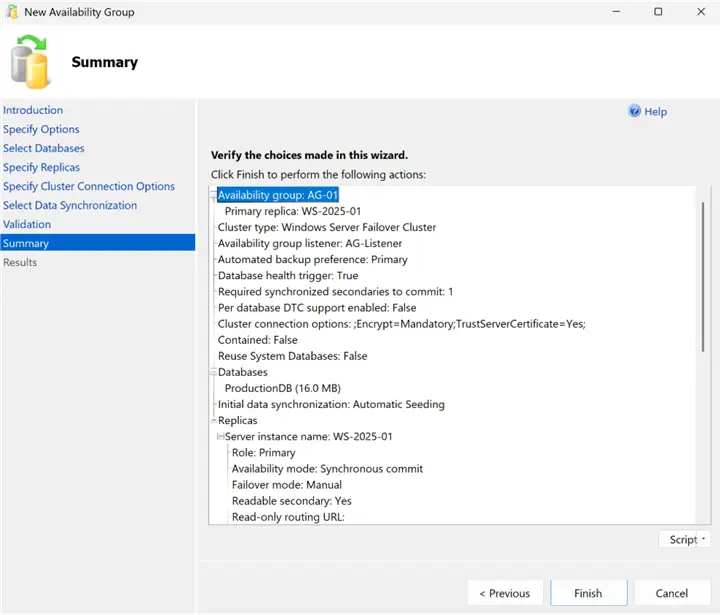Select Availability group listener: AG-Listener row
720x615 pixels.
point(310,243)
